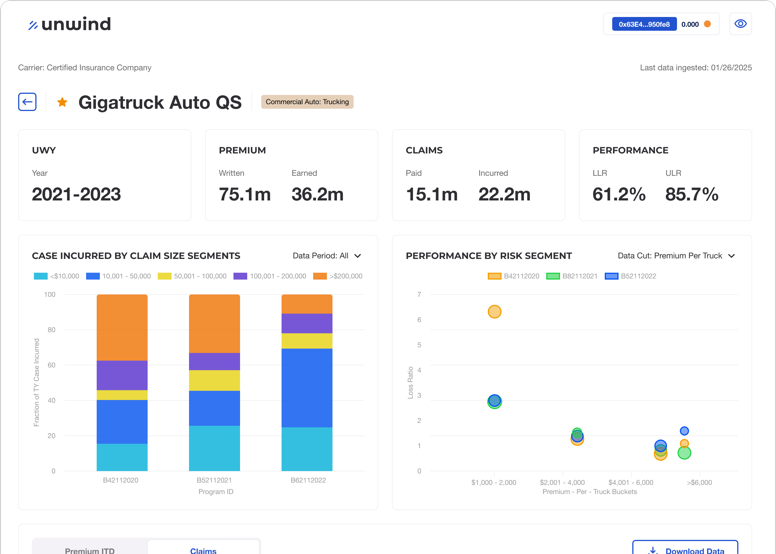Switch to the Claims tab
The width and height of the screenshot is (776, 554).
(203, 551)
